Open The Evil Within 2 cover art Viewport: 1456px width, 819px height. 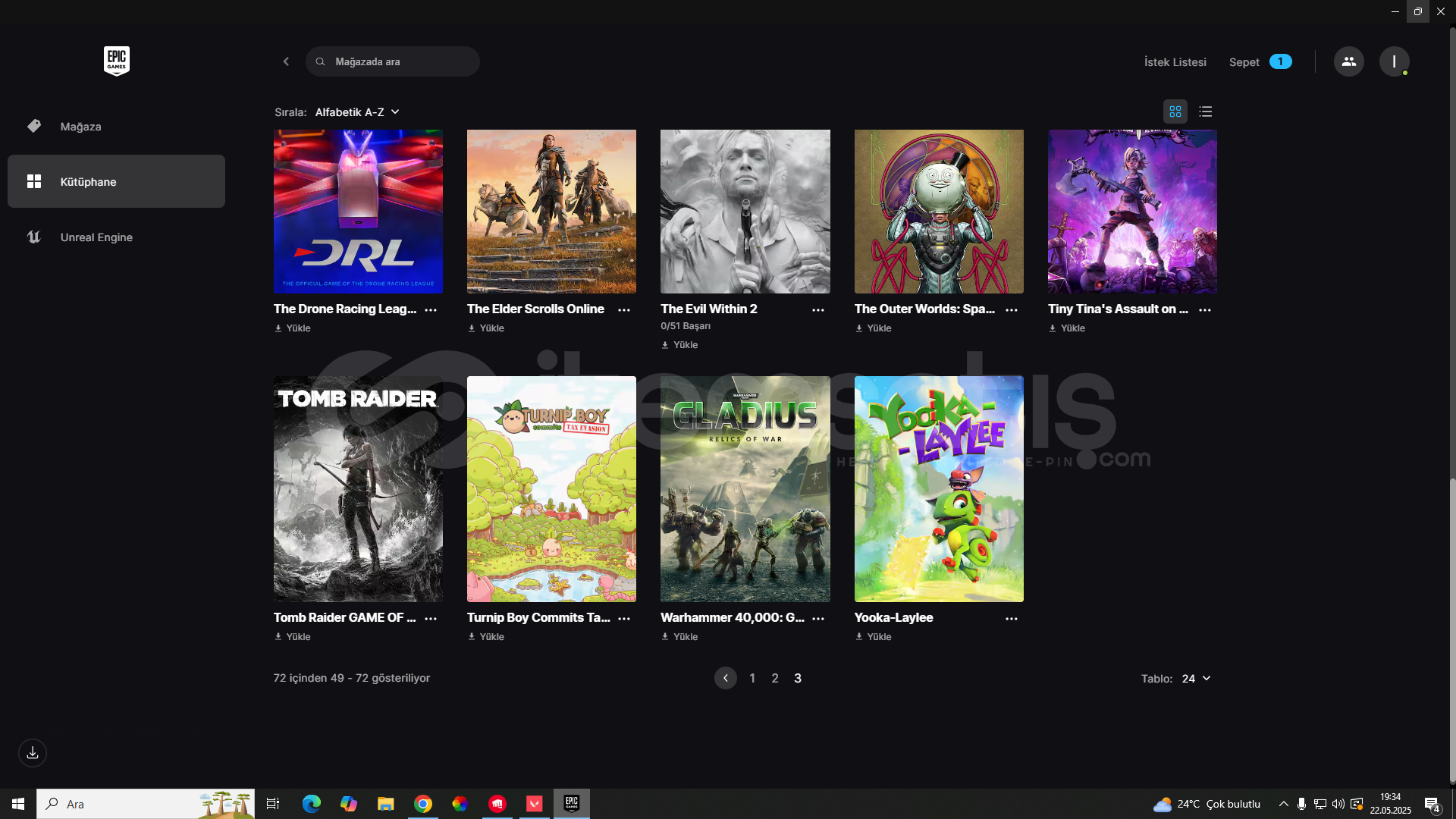[745, 212]
